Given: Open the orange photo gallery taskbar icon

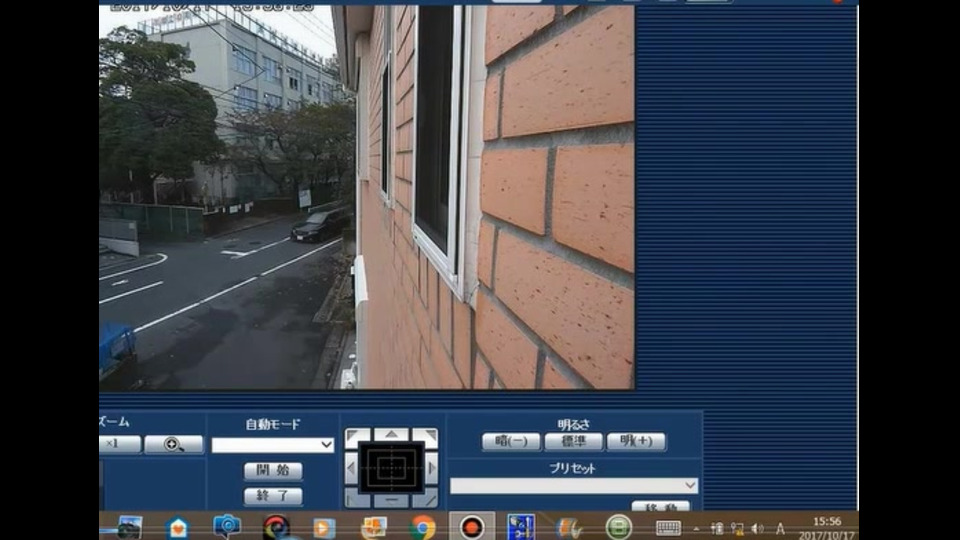Looking at the screenshot, I should pos(373,527).
